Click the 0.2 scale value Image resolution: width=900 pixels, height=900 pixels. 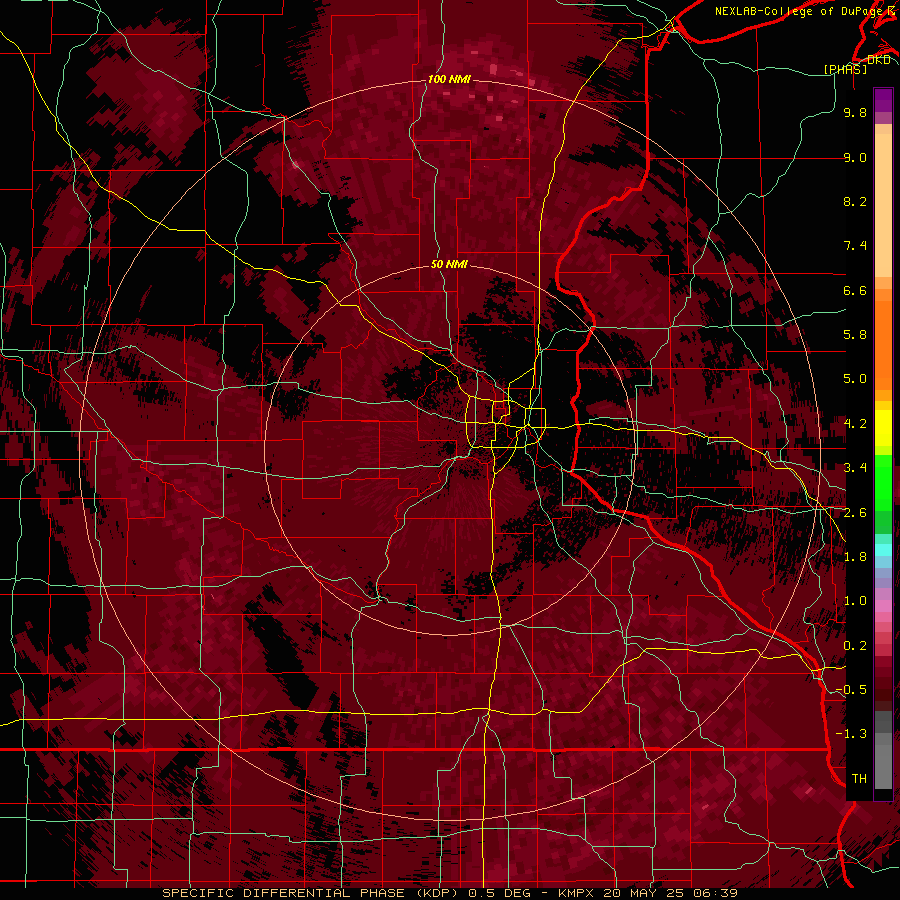[x=855, y=646]
